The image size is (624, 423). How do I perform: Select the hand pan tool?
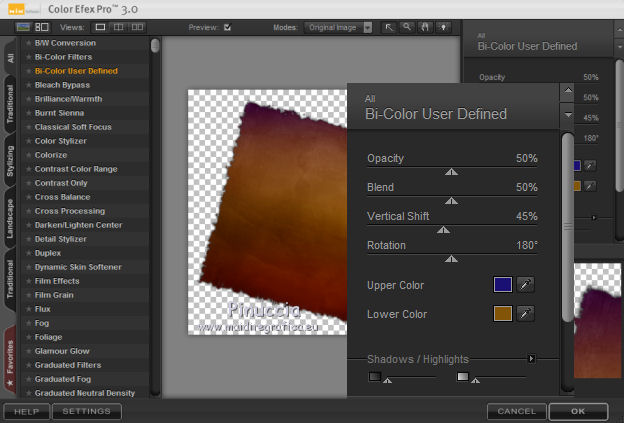point(425,27)
